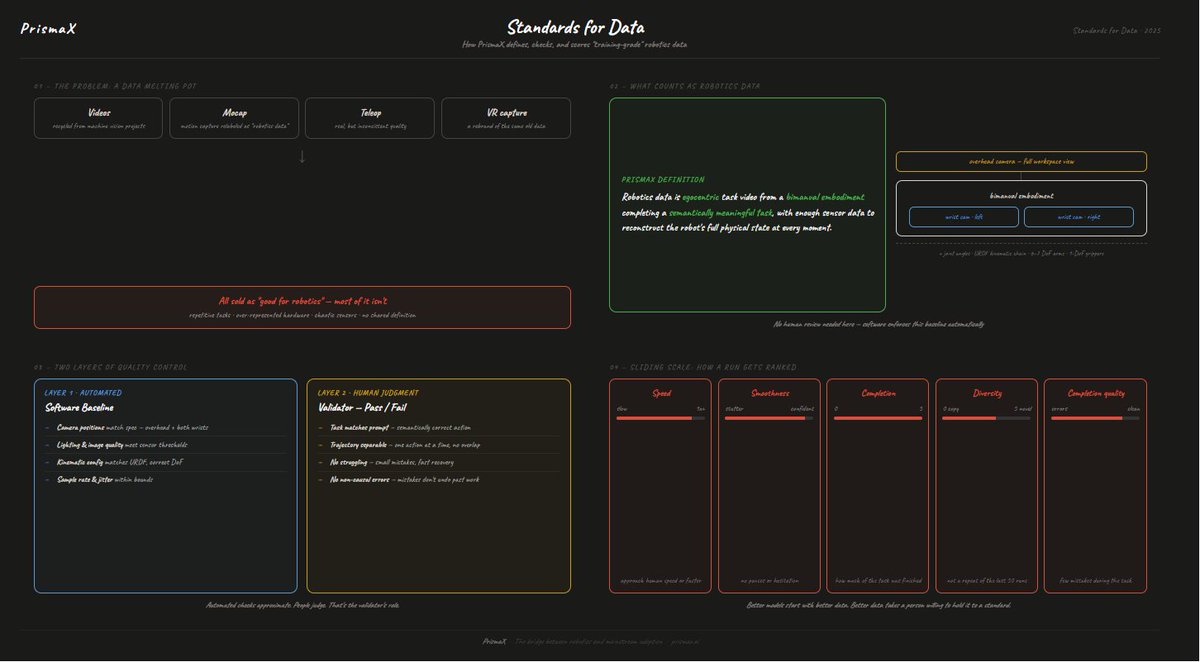
Task: Click the 'approach human speed or faster' caption
Action: point(661,580)
